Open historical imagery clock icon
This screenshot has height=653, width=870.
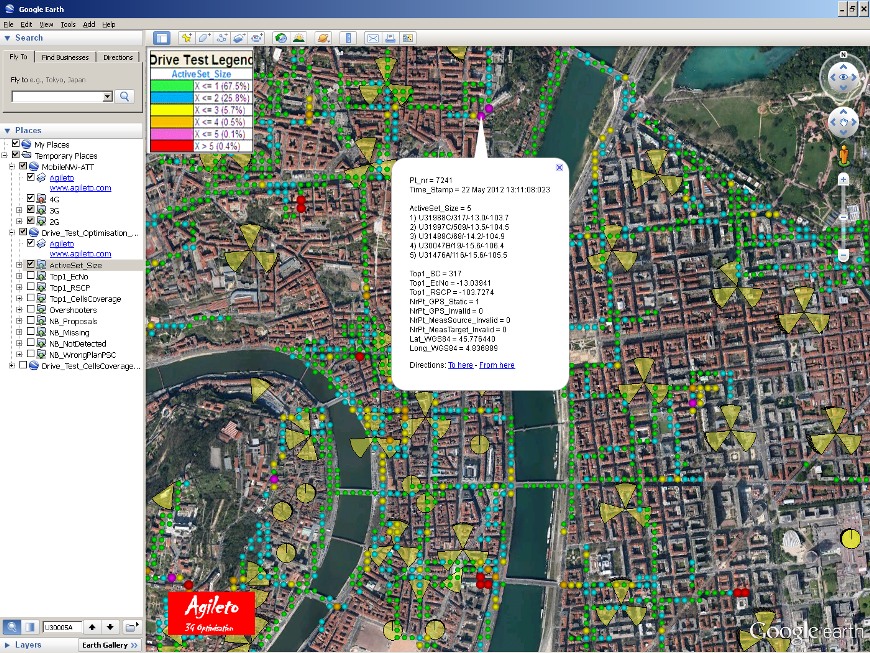(x=281, y=38)
